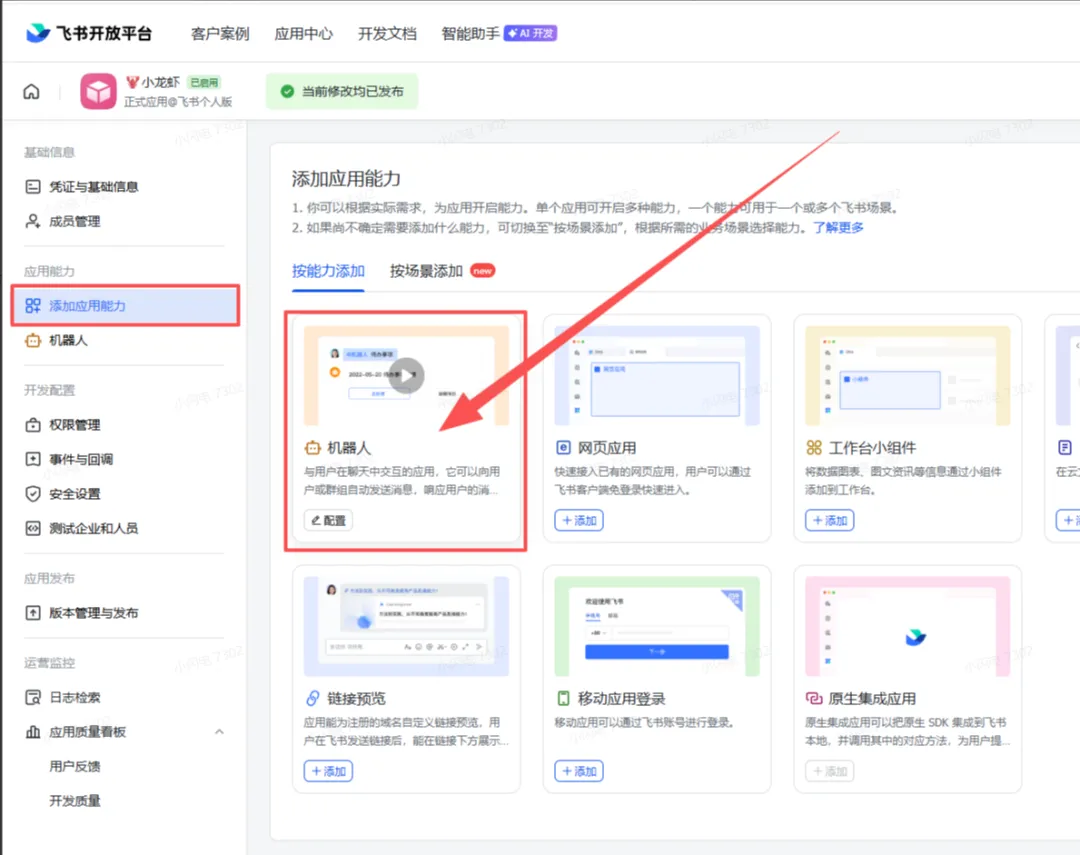1080x855 pixels.
Task: Click 添加 on the 链接预览 card
Action: click(x=328, y=771)
